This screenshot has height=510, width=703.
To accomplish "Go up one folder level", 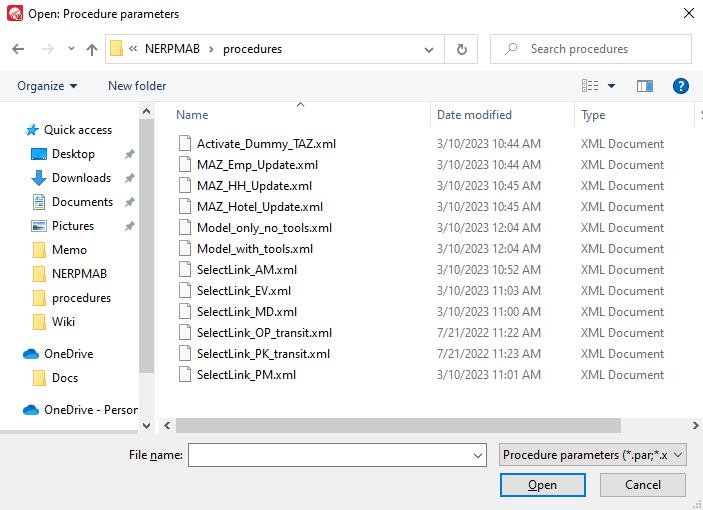I will coord(92,49).
